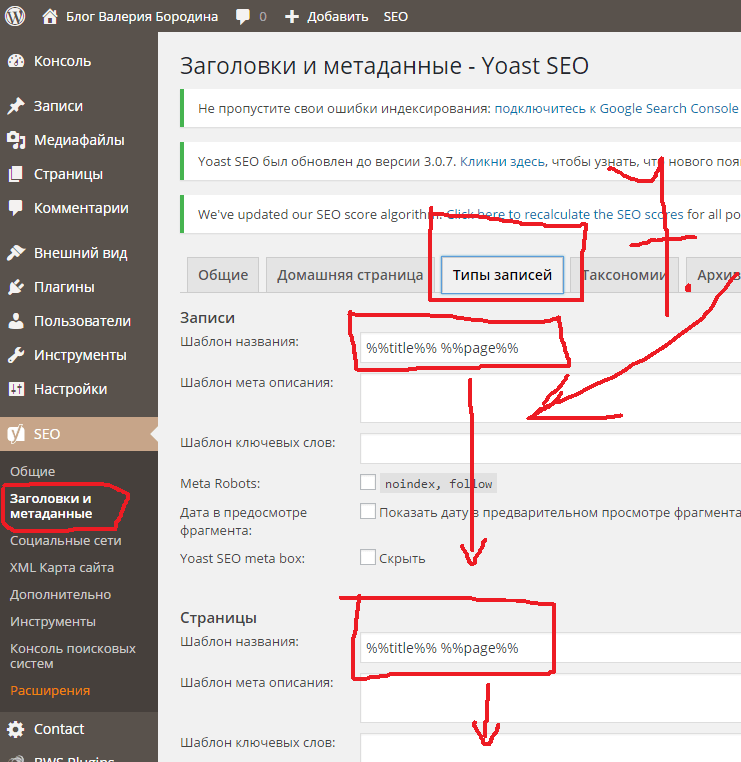741x762 pixels.
Task: Follow подключитесь к Google Search Console link
Action: [617, 108]
